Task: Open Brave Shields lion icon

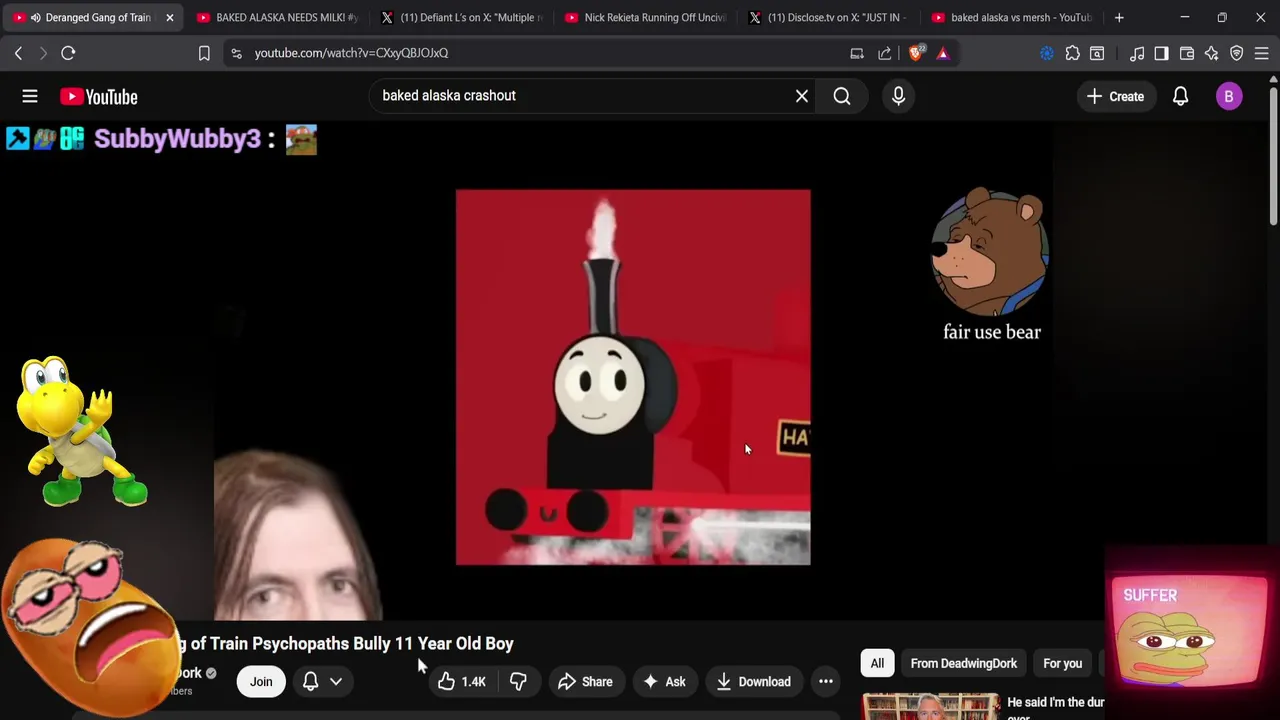Action: [916, 53]
